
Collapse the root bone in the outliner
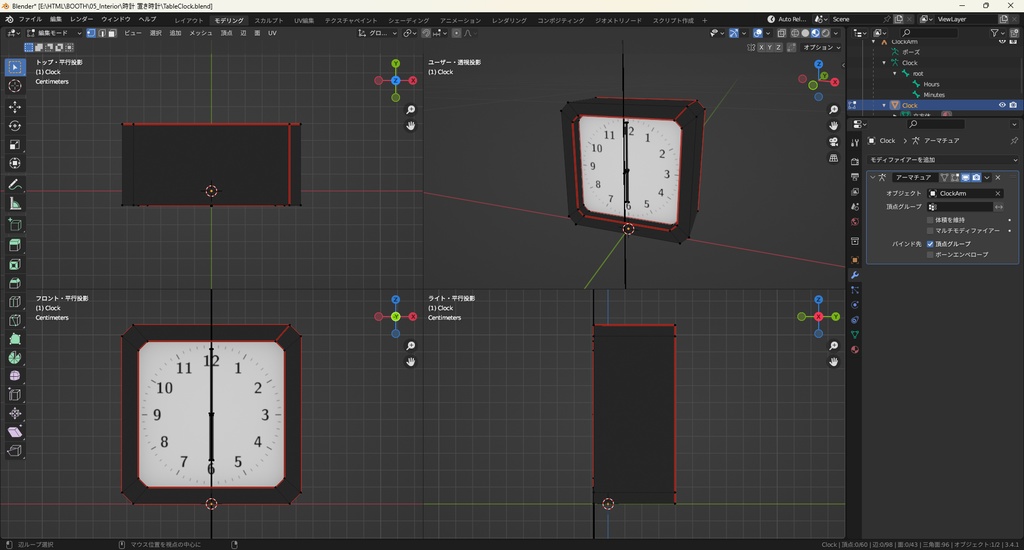(897, 74)
